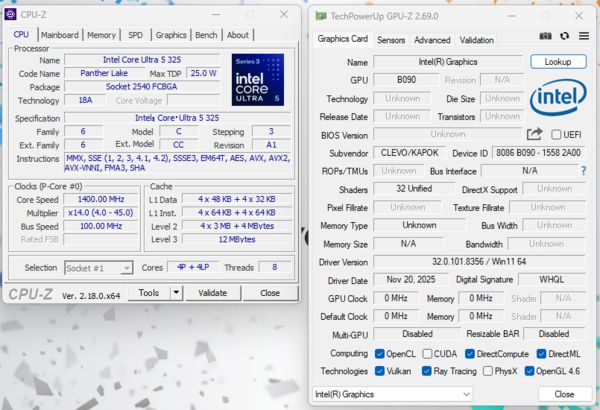Click the Threads value 8

274,267
